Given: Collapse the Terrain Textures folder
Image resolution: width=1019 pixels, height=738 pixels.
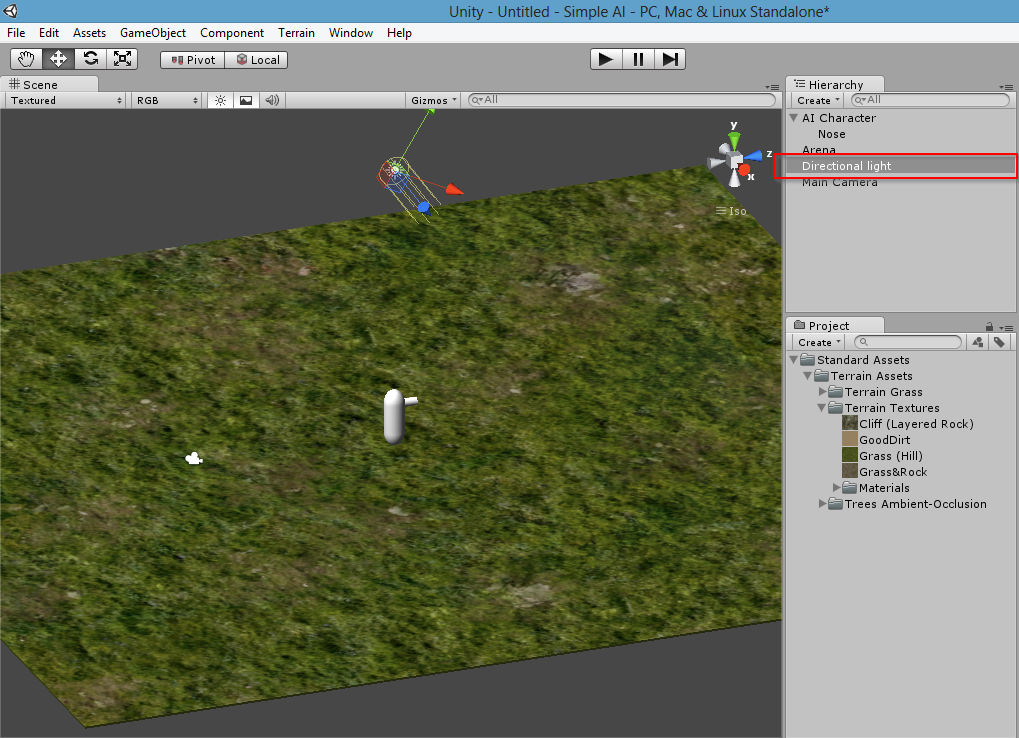Looking at the screenshot, I should [822, 408].
